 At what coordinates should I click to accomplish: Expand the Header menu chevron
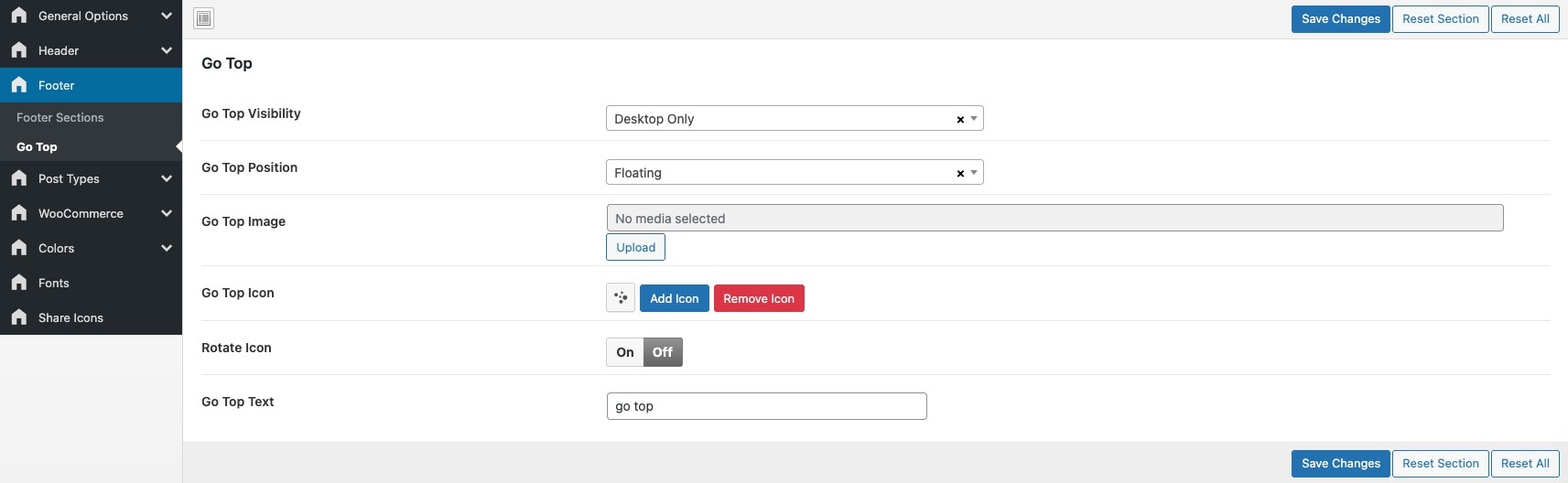click(167, 50)
